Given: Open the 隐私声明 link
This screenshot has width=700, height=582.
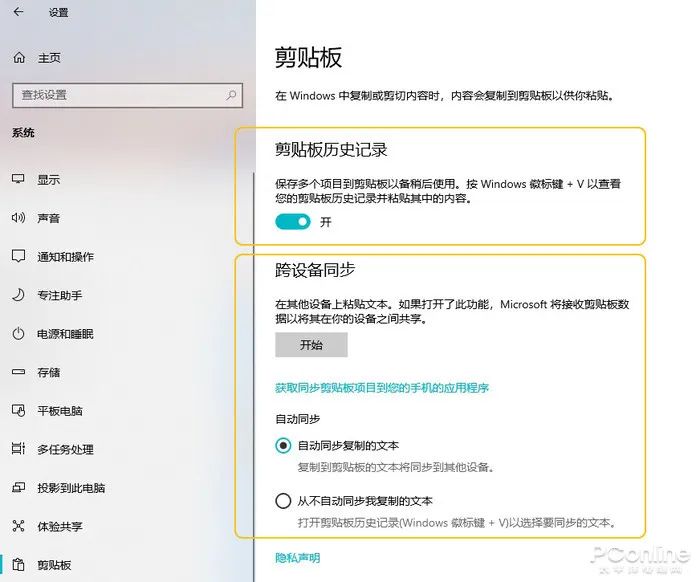Looking at the screenshot, I should 297,558.
